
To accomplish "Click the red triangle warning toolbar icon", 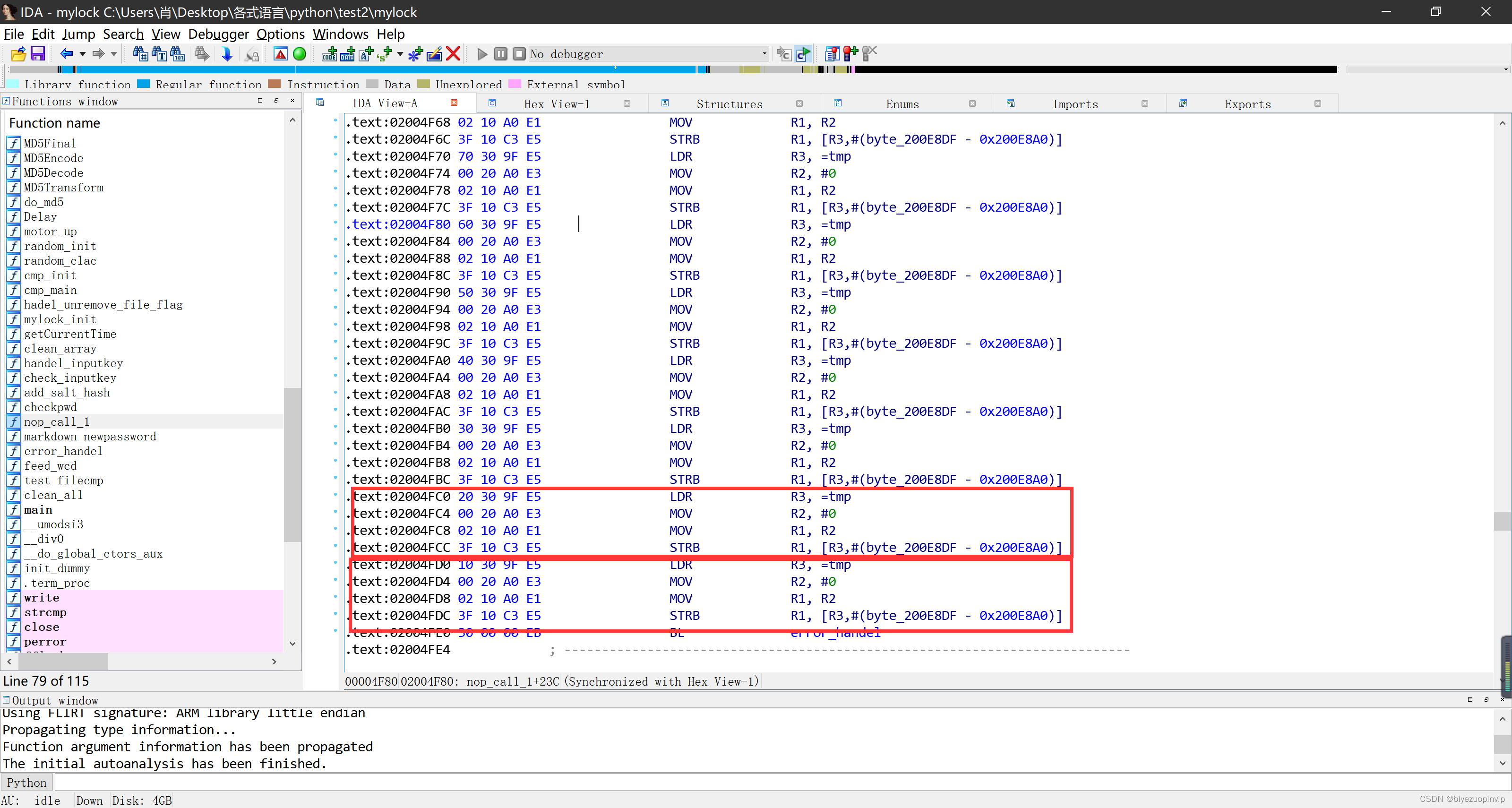I will click(281, 54).
